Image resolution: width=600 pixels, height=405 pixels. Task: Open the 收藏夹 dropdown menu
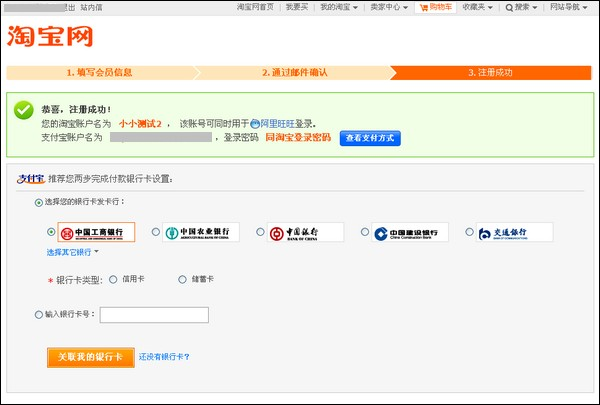click(478, 7)
